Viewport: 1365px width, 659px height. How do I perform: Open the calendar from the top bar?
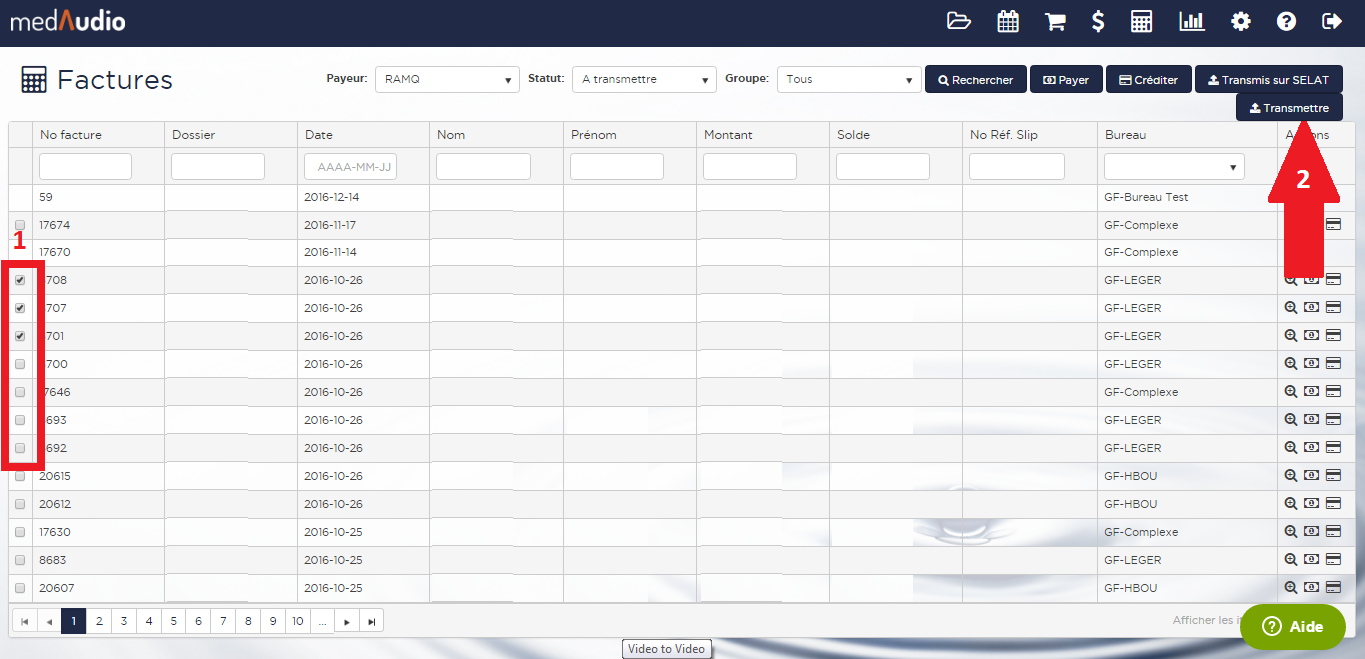point(1008,21)
